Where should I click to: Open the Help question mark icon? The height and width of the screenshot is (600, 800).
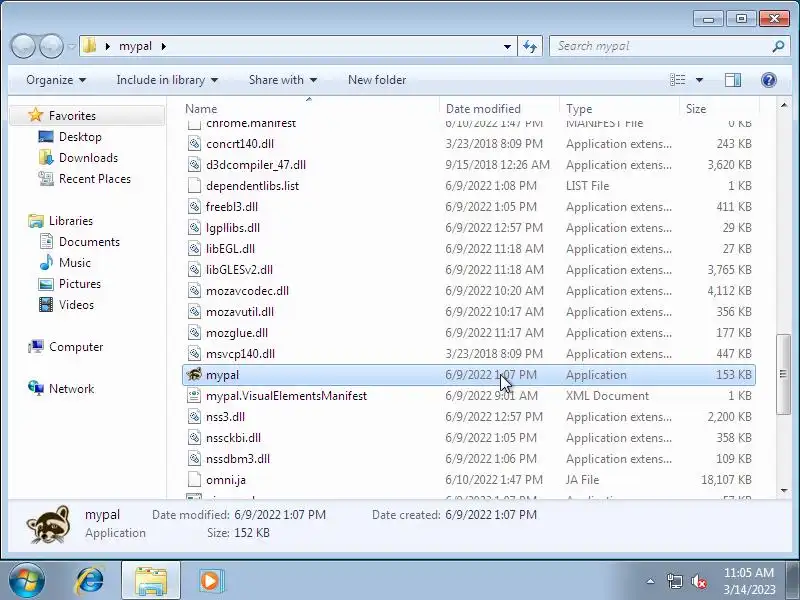(x=769, y=80)
